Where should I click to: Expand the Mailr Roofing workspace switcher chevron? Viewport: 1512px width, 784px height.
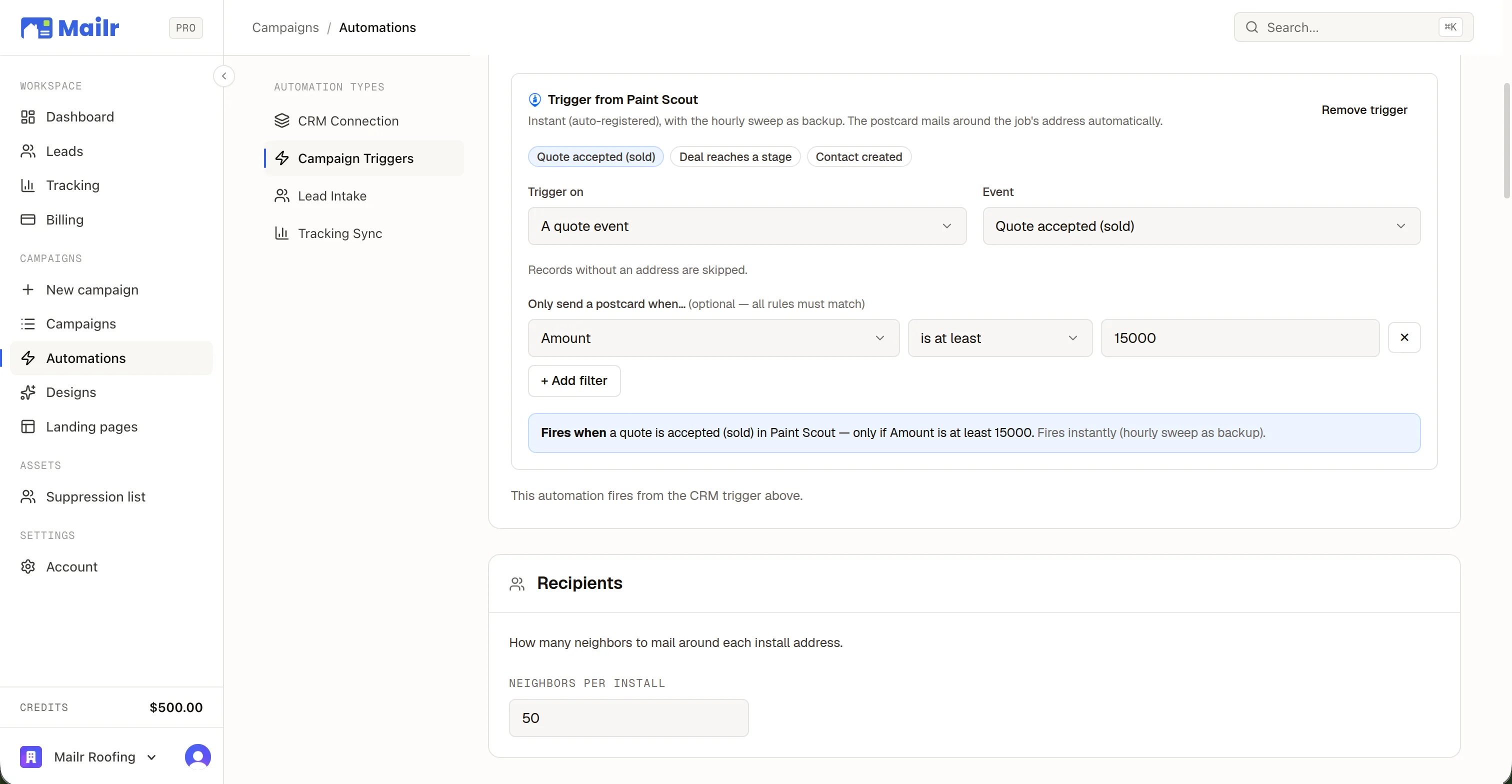point(151,757)
